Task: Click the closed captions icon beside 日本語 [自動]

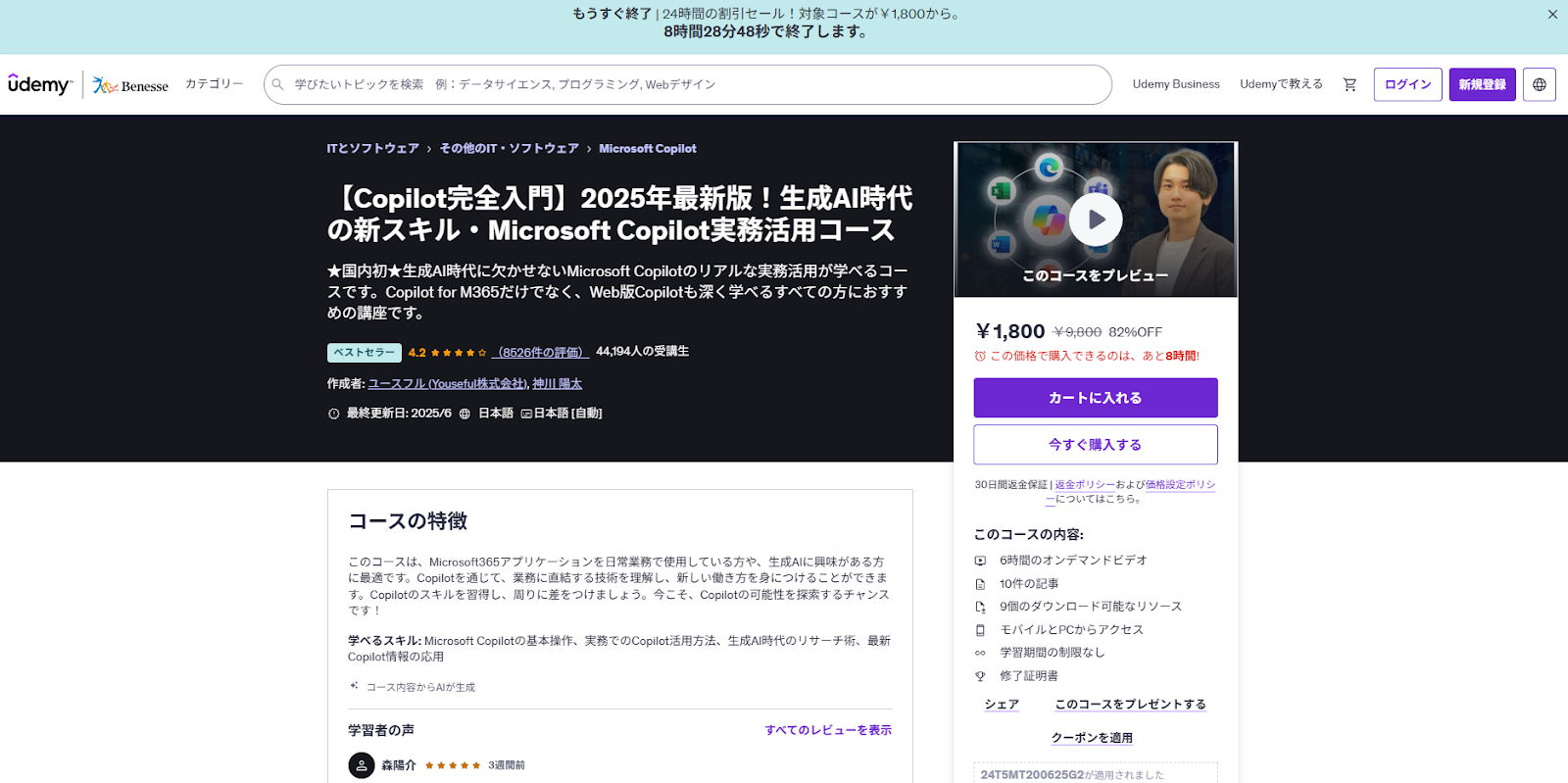Action: (526, 414)
